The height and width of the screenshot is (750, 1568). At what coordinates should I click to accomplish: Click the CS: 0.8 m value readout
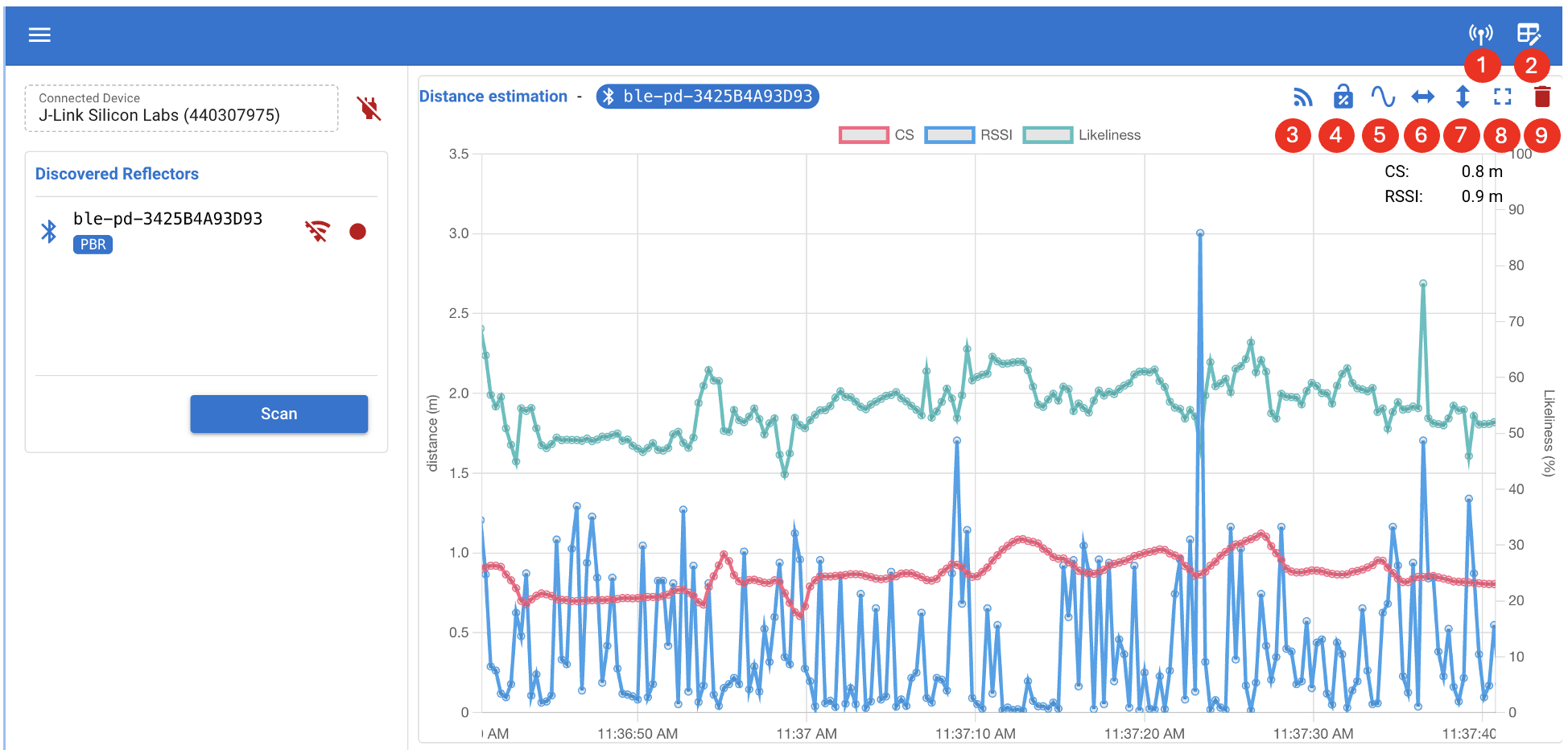coord(1443,171)
